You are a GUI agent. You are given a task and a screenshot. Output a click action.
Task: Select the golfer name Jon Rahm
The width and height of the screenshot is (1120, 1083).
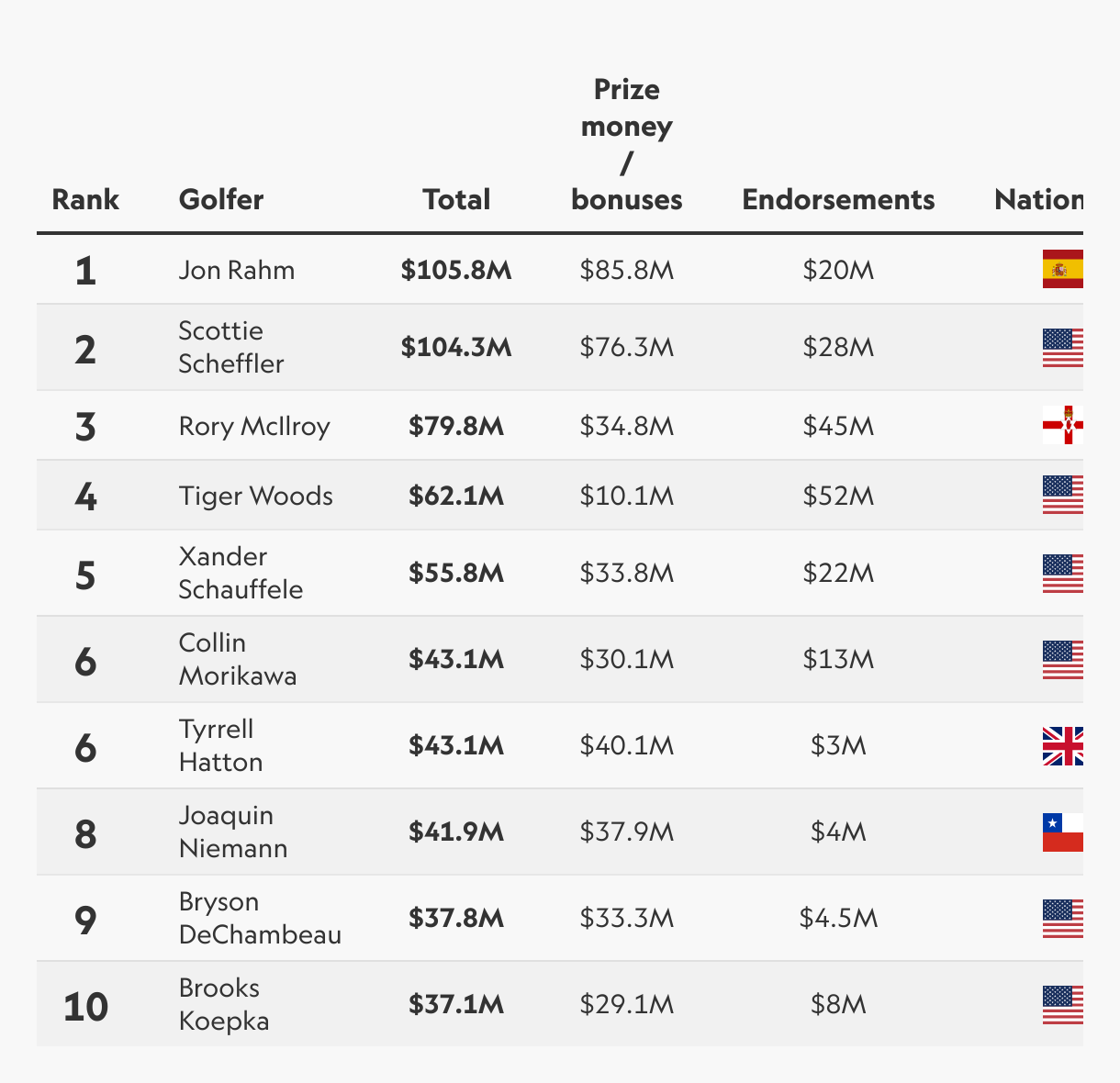point(237,270)
